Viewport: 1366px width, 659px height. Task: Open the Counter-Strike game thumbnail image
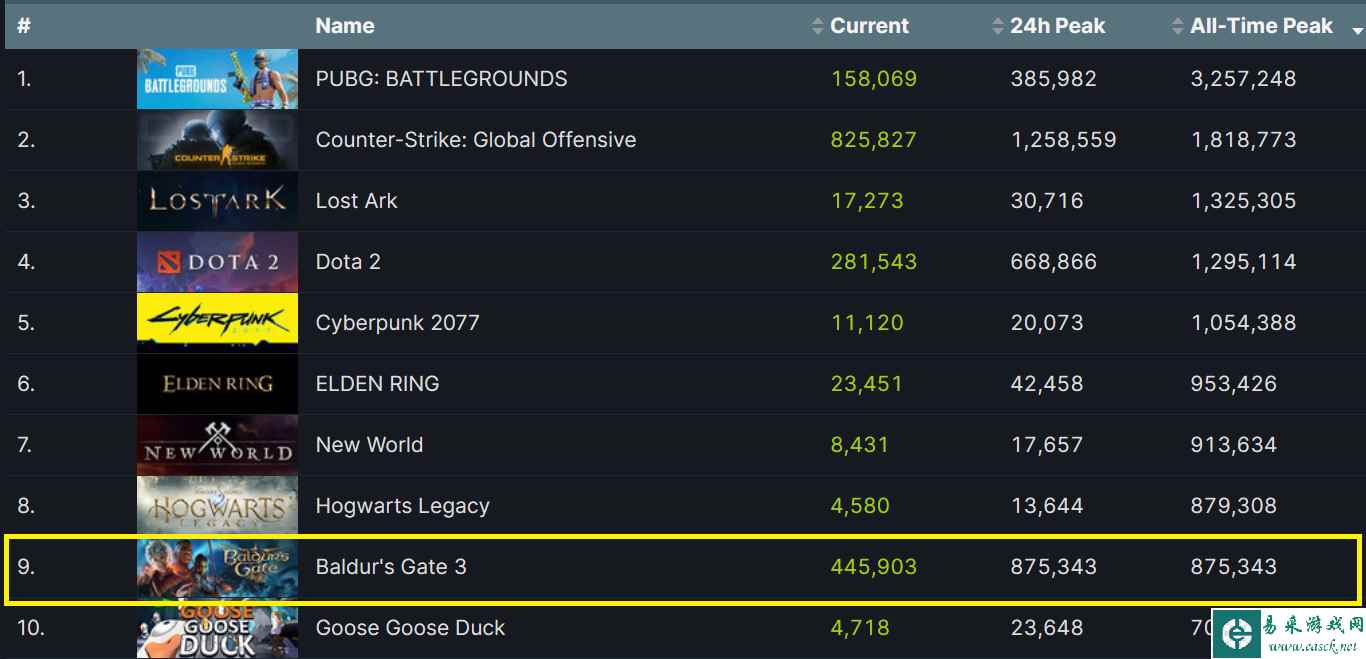(x=217, y=140)
